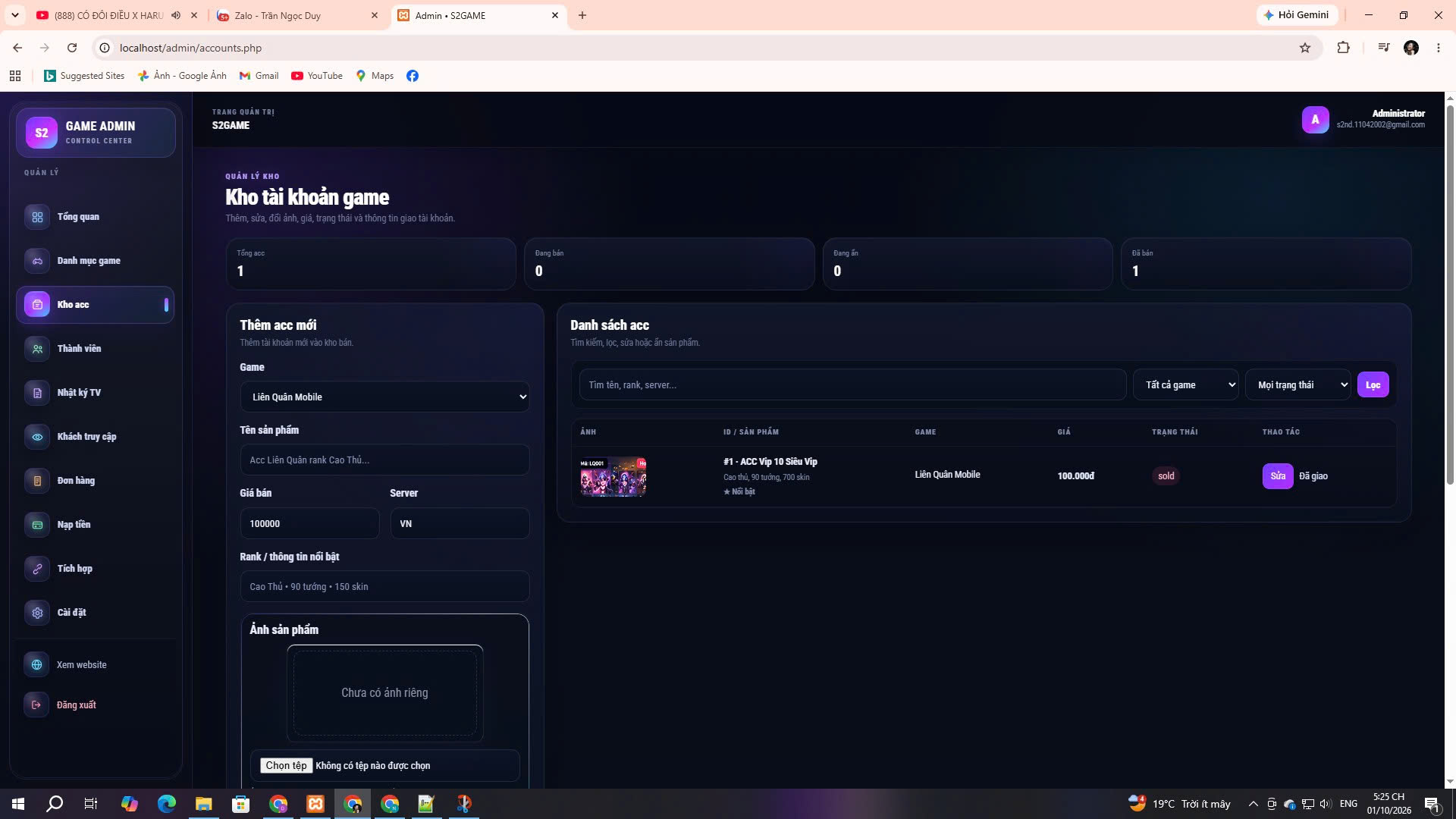Viewport: 1456px width, 819px height.
Task: Open the Nhật ký TV log icon
Action: coord(37,393)
